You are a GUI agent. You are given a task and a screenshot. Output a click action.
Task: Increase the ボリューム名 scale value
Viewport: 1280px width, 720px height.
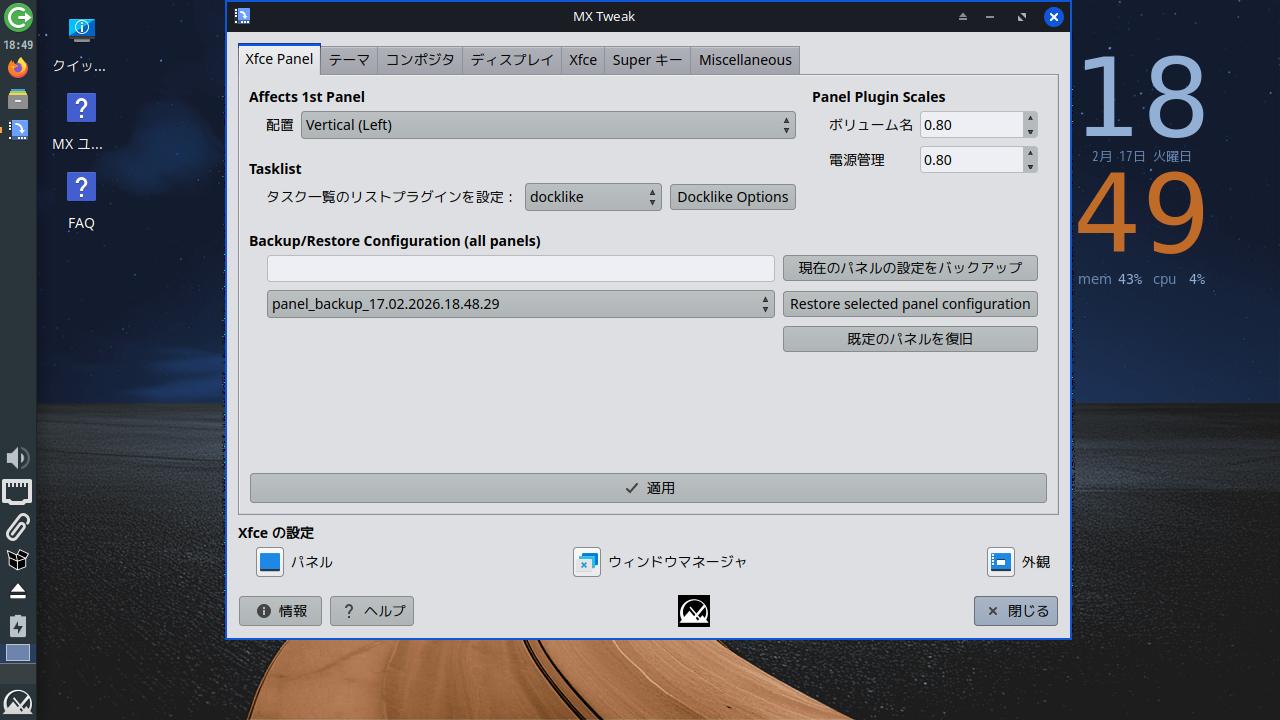(x=1030, y=119)
